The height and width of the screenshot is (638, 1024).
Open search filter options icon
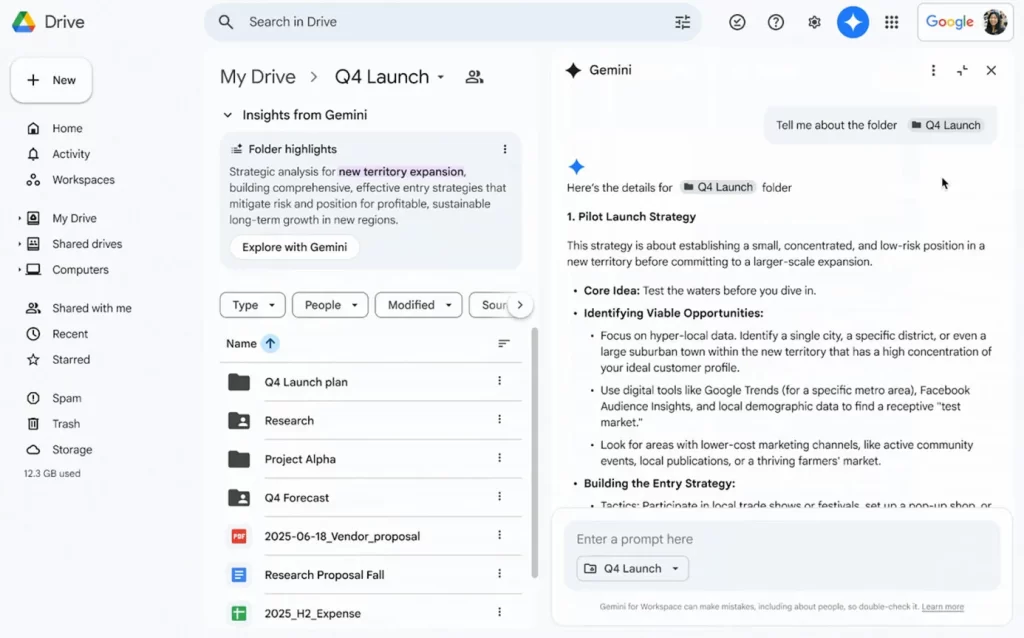pyautogui.click(x=682, y=21)
